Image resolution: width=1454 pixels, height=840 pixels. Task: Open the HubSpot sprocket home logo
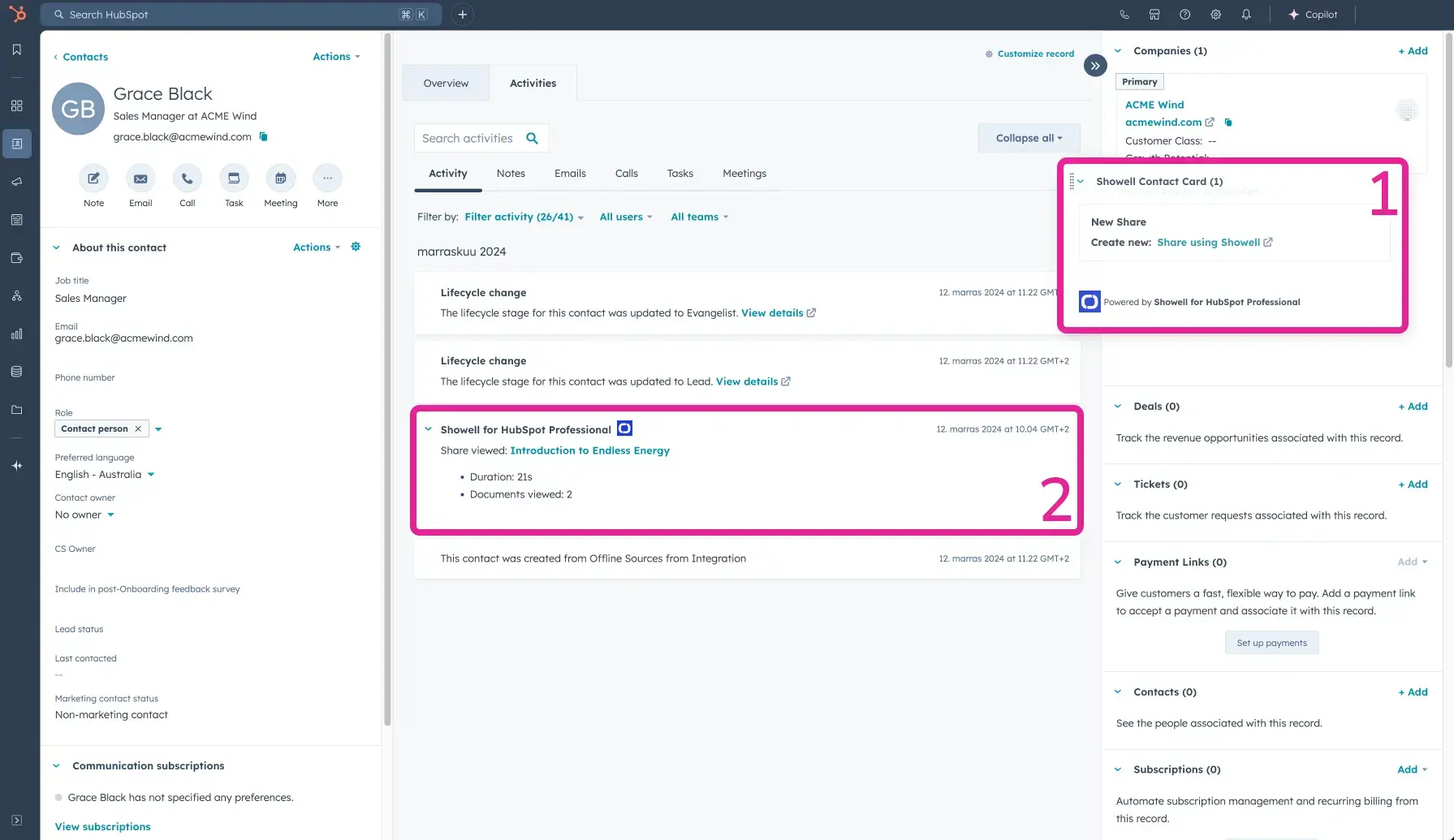pos(16,15)
